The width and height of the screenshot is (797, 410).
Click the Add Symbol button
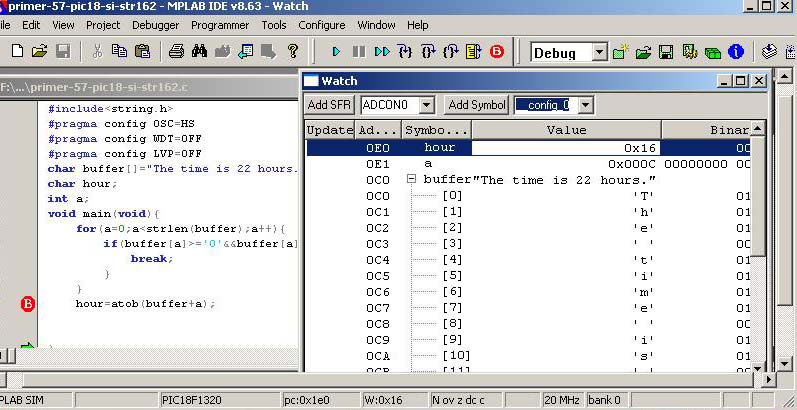click(x=477, y=105)
